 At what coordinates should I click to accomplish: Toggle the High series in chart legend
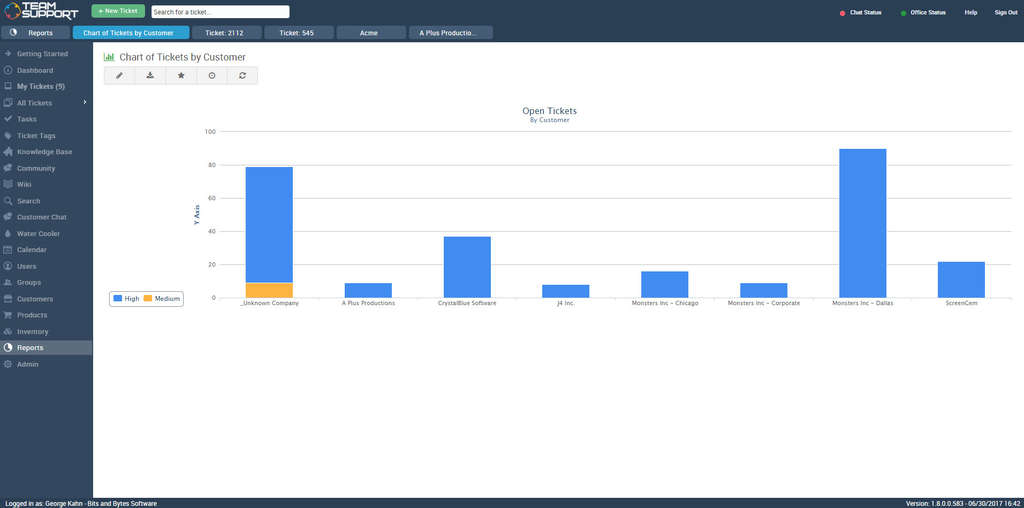[126, 299]
